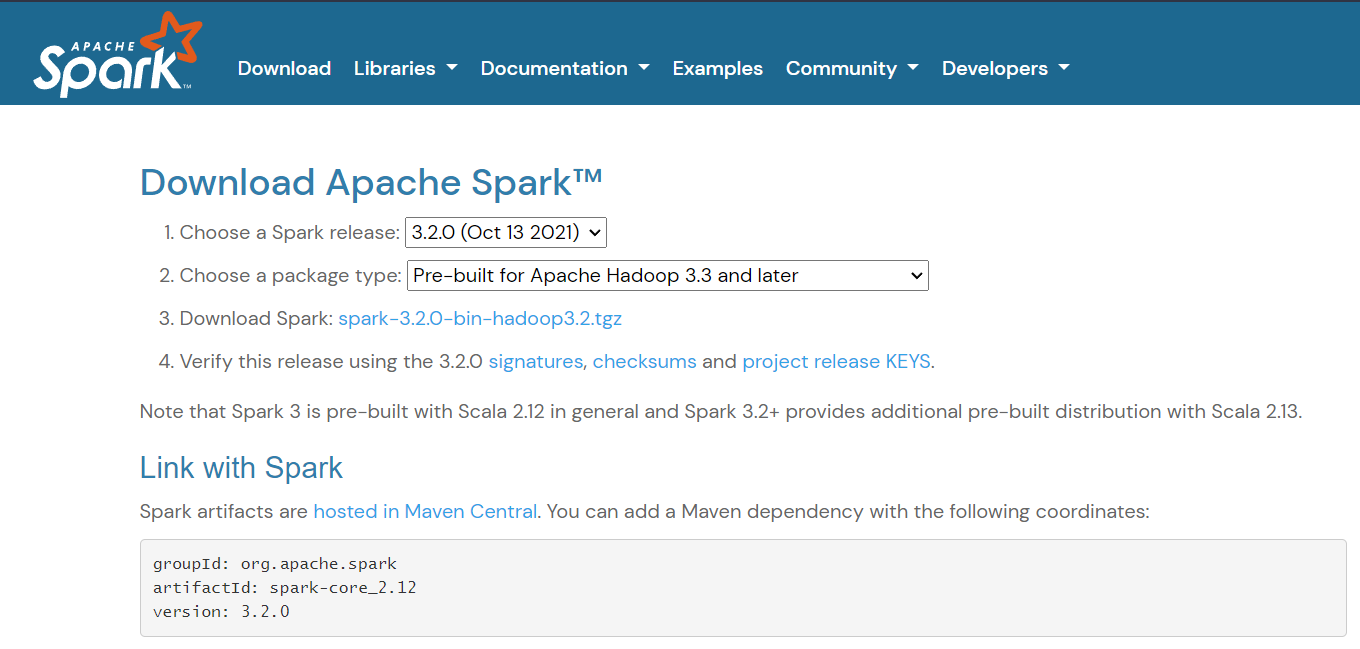Click the caret arrow beside Libraries

click(452, 68)
